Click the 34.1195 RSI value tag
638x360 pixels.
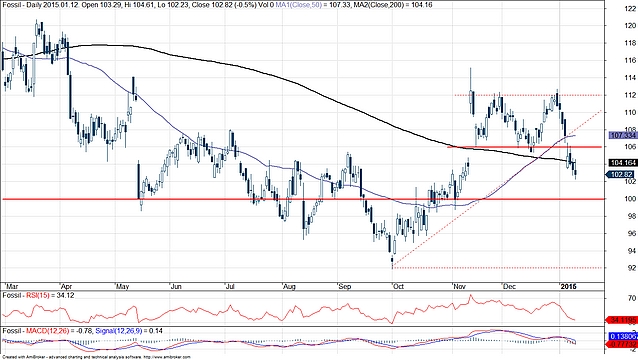[621, 320]
